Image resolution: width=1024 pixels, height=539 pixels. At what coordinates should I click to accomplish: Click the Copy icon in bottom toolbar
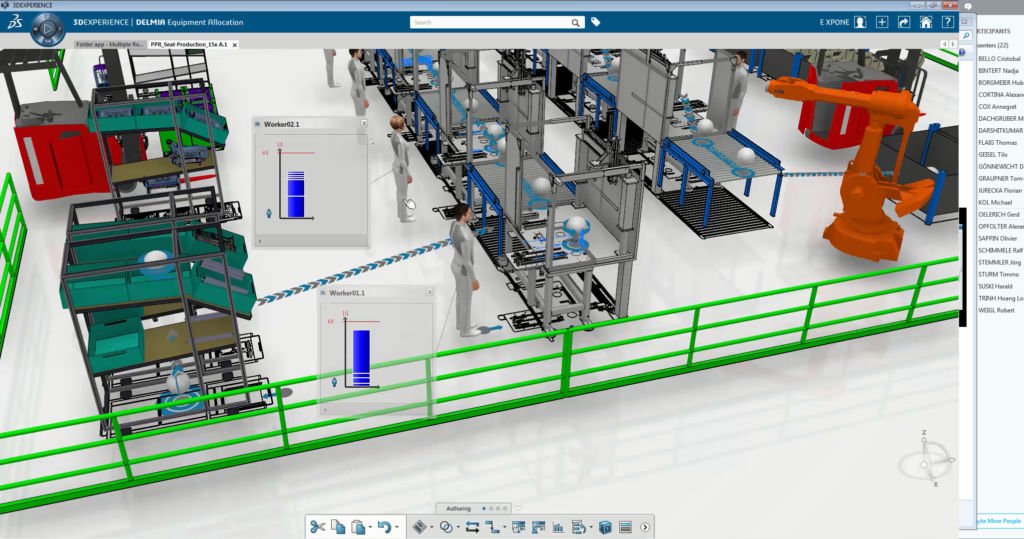point(338,527)
